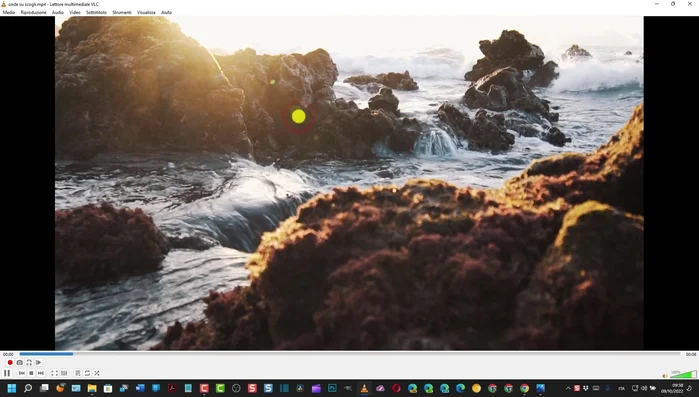The image size is (699, 397).
Task: Mute audio with the speaker icon
Action: (665, 376)
